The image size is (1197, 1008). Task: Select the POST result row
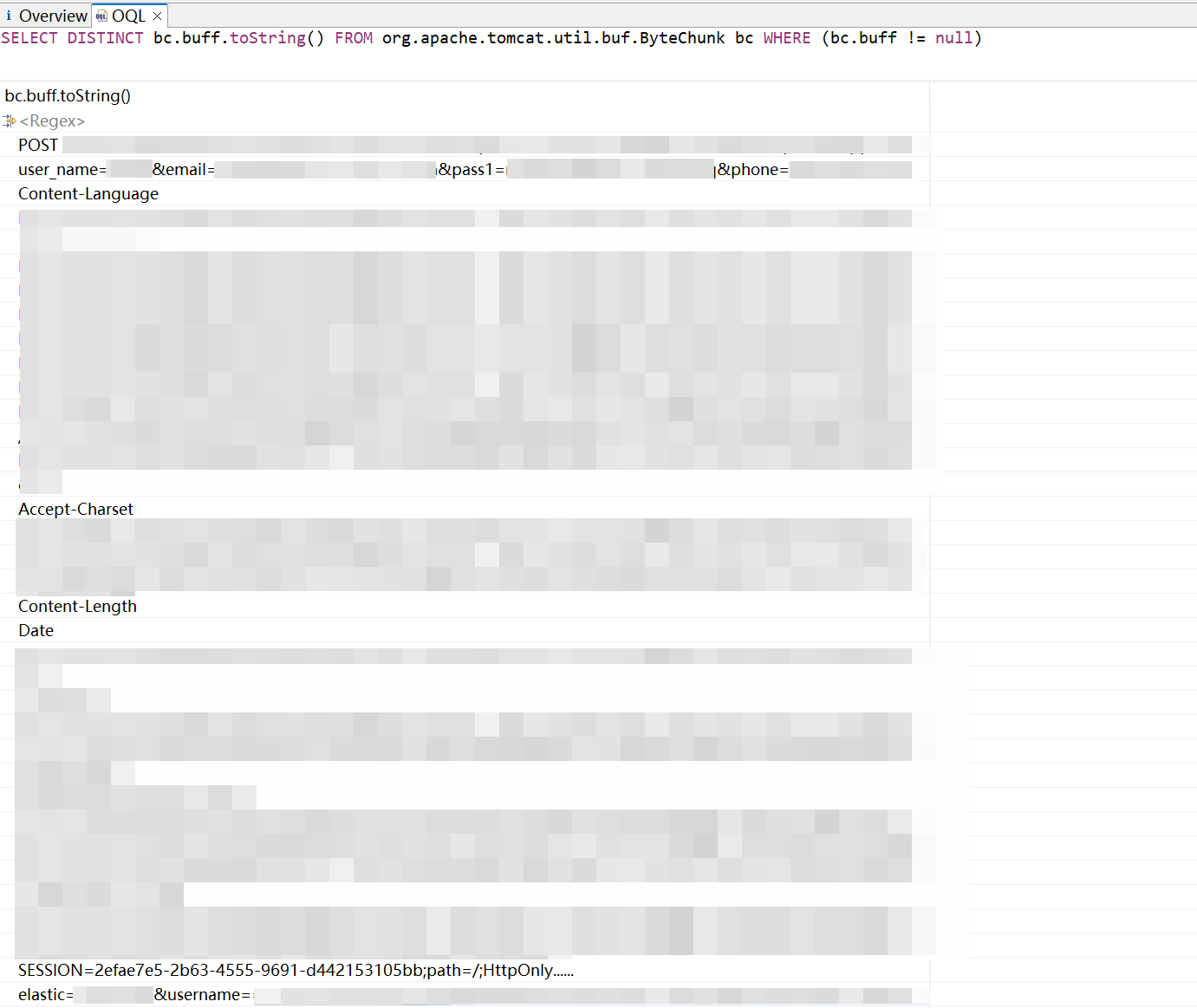(x=465, y=145)
